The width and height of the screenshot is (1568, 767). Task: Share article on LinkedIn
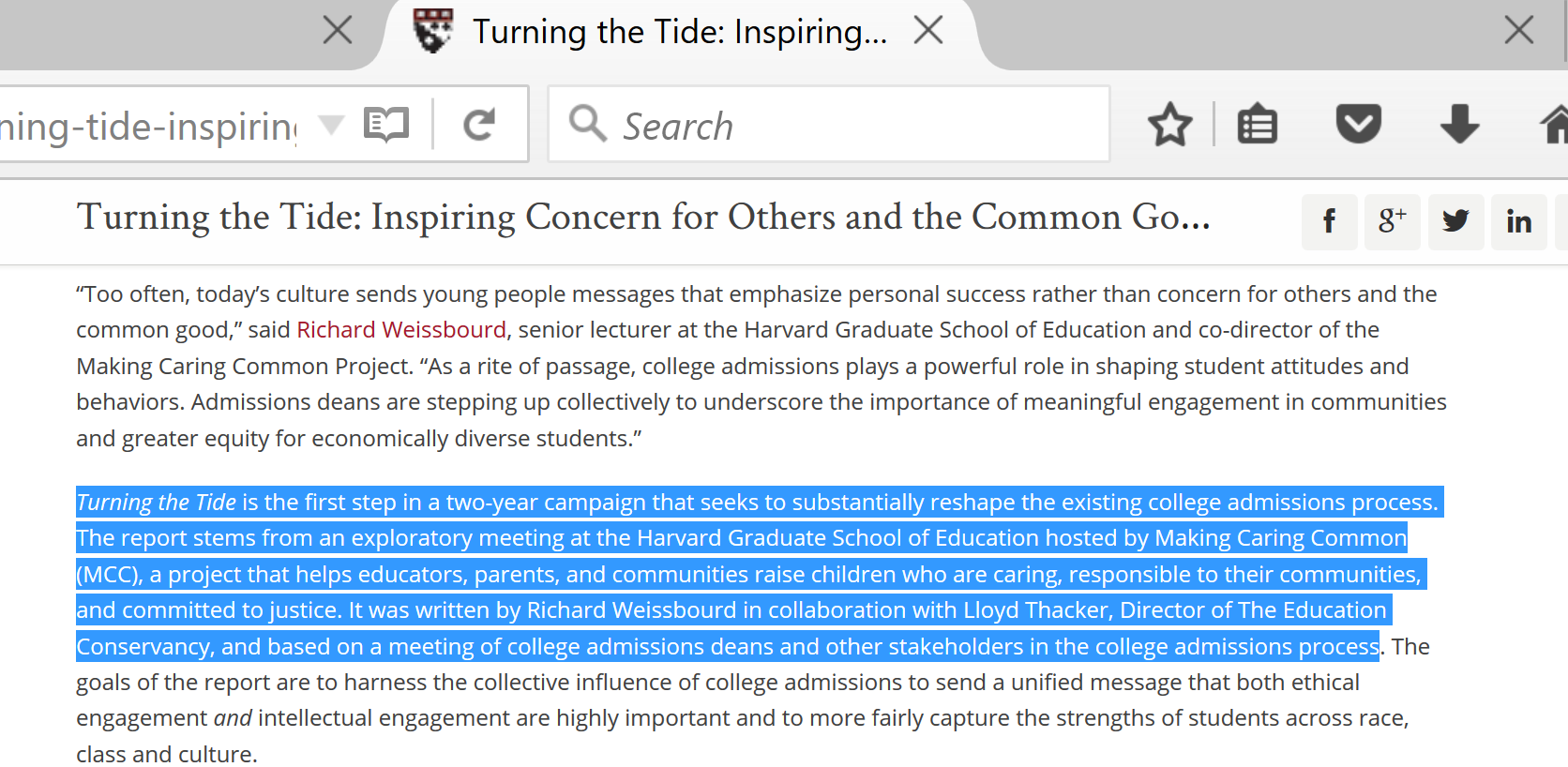(1518, 222)
